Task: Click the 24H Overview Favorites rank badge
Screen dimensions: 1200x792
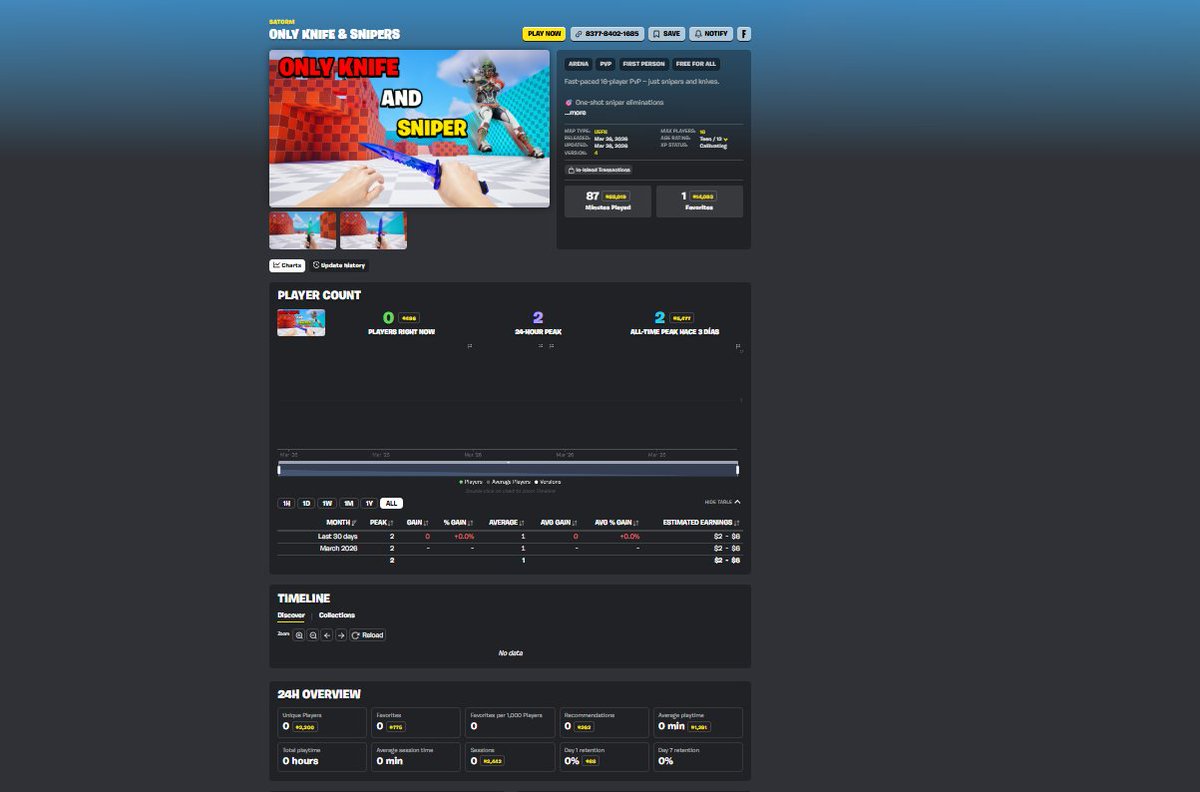Action: [x=394, y=727]
